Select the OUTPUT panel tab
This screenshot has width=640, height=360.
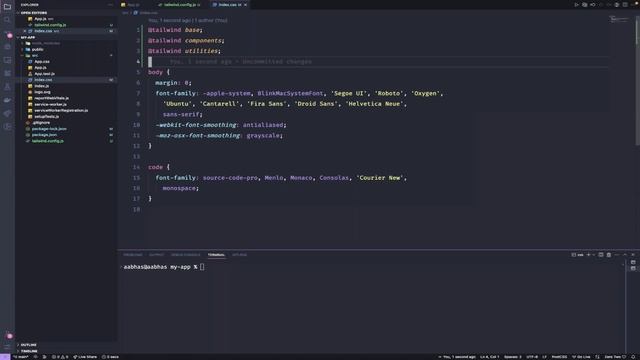pos(156,255)
